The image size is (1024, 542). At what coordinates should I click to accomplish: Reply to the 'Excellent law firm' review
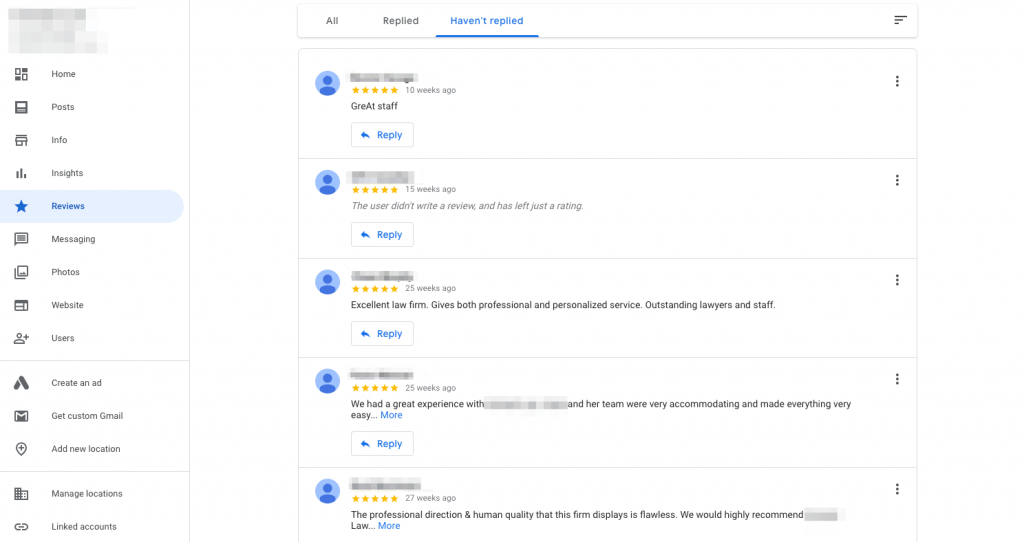click(x=382, y=334)
